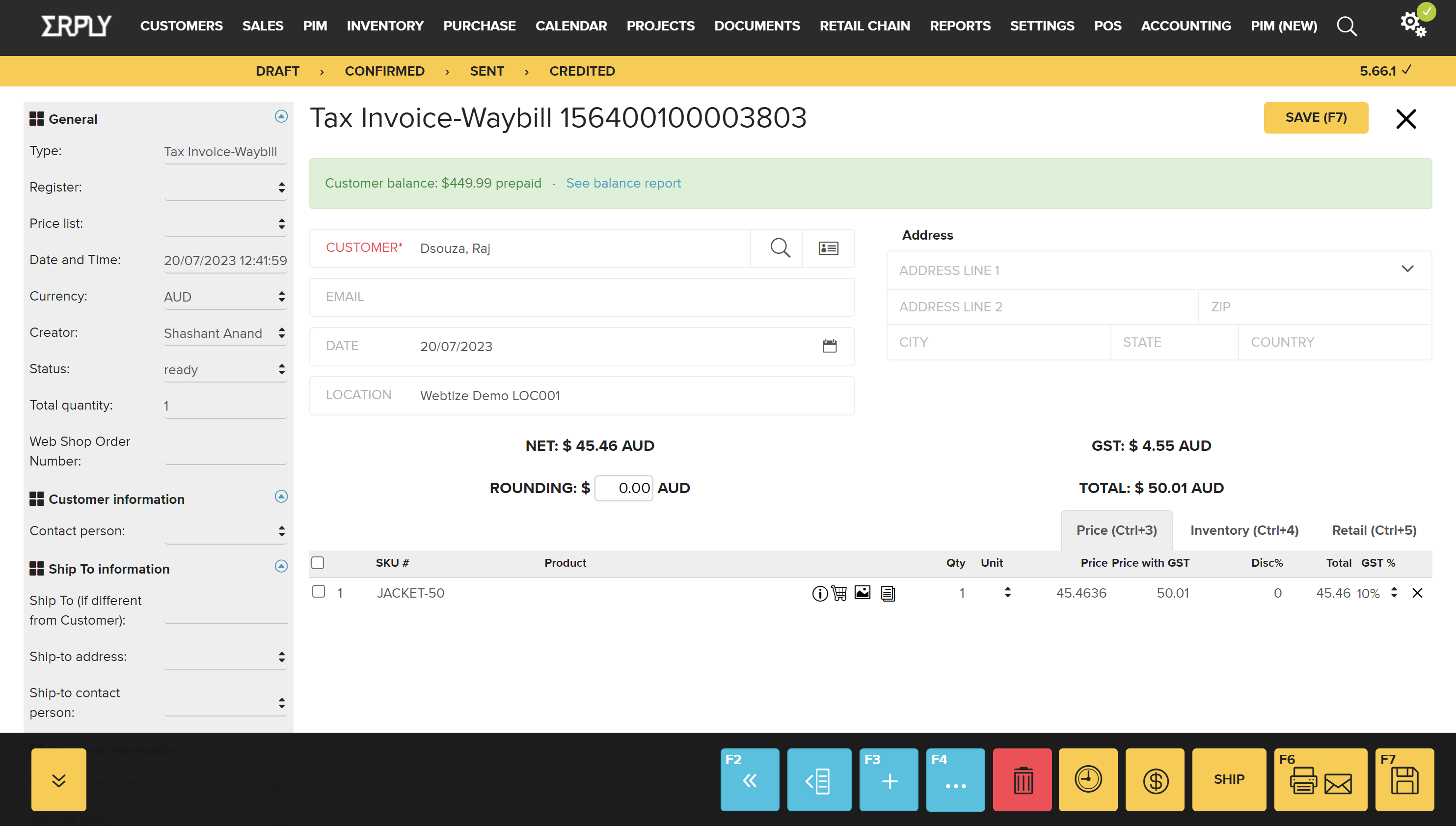Click See balance report link

(x=622, y=183)
